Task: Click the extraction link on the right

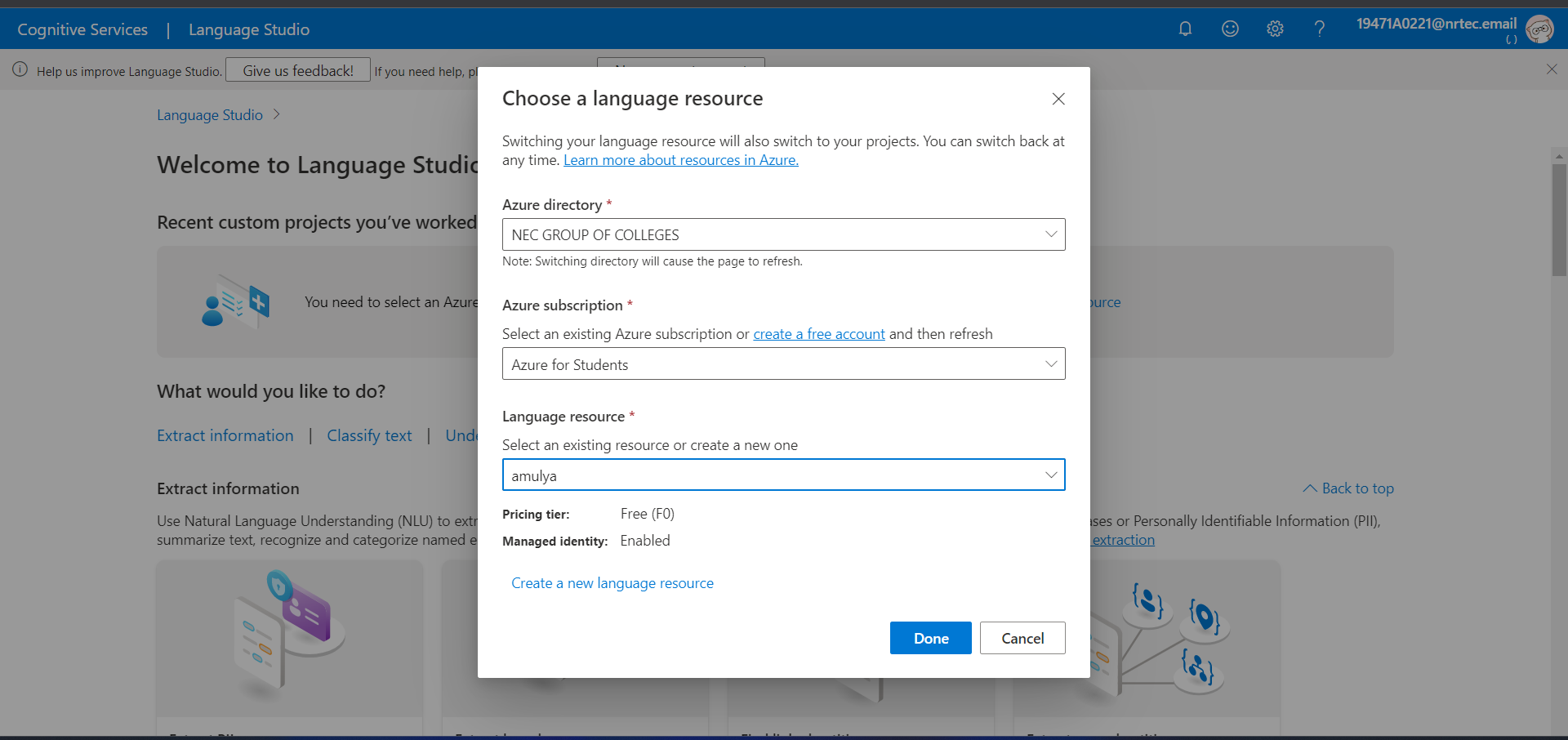Action: [x=1124, y=540]
